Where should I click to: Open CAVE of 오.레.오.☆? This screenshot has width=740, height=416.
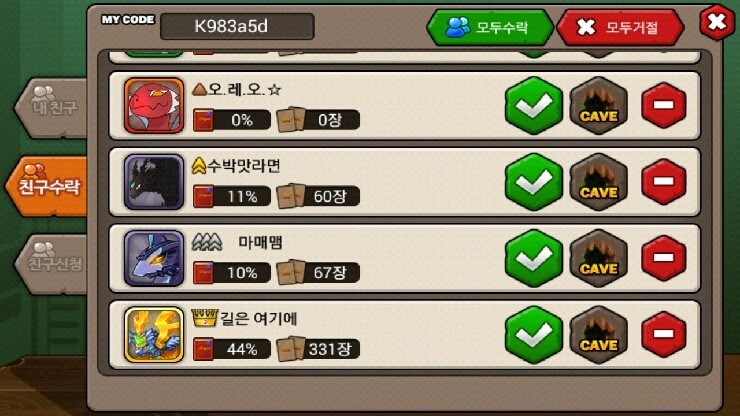point(598,106)
